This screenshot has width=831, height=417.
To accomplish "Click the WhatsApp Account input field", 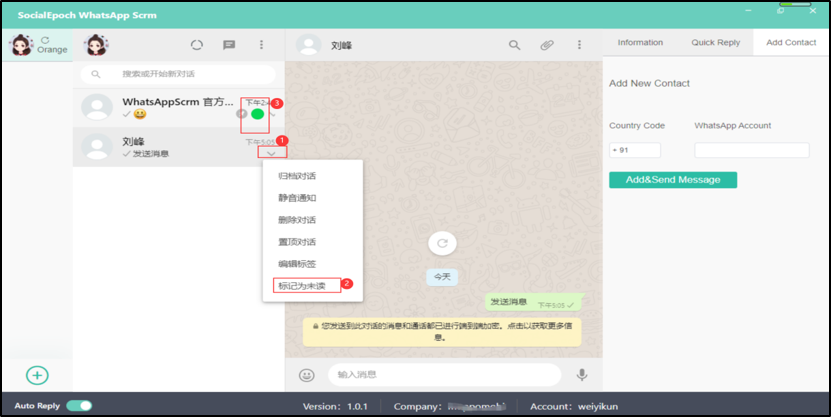I will pyautogui.click(x=752, y=150).
